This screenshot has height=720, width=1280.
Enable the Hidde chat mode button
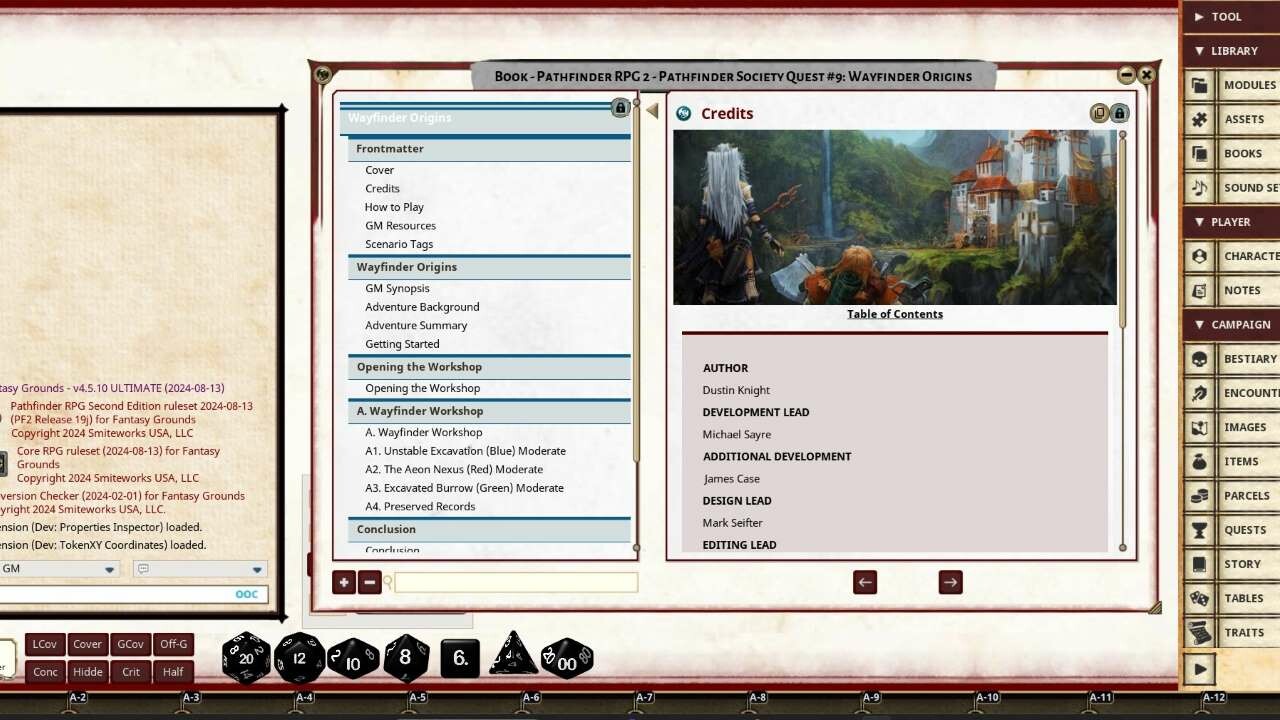pos(87,671)
